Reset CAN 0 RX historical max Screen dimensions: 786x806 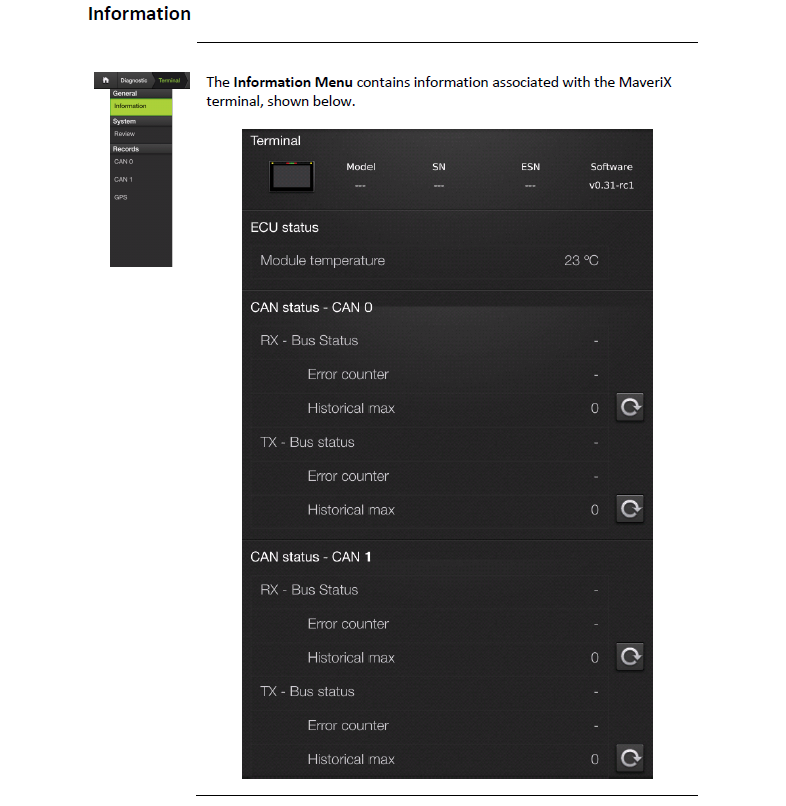tap(630, 408)
